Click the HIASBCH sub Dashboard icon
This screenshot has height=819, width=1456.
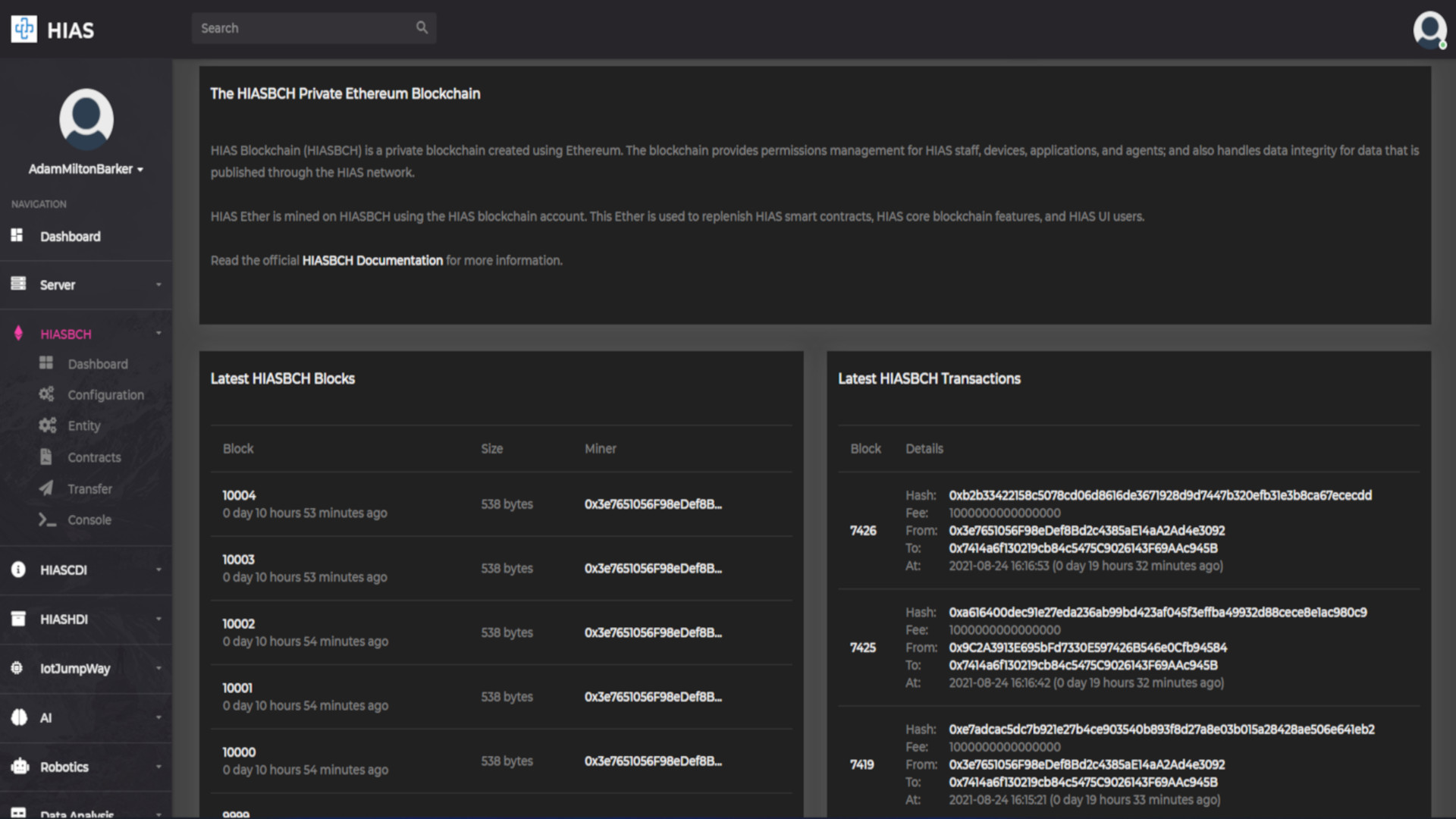[46, 363]
